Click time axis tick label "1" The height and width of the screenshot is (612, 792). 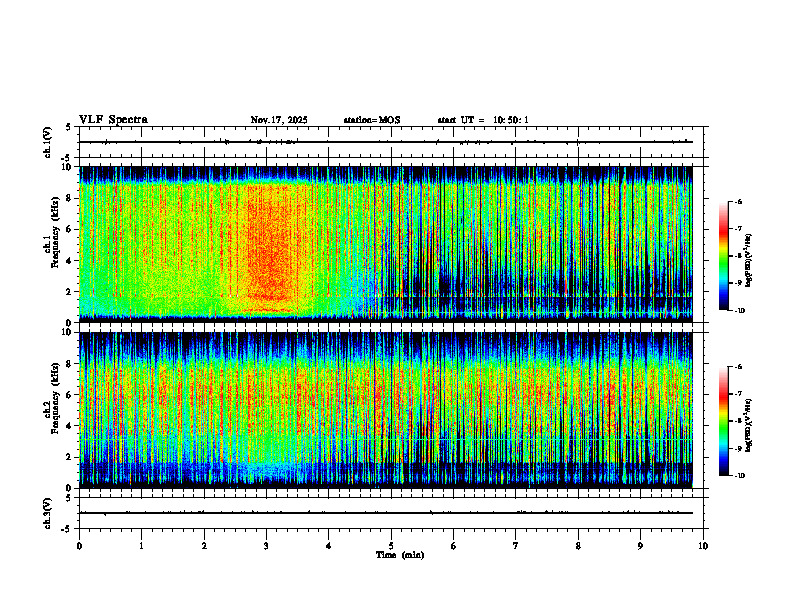click(141, 546)
